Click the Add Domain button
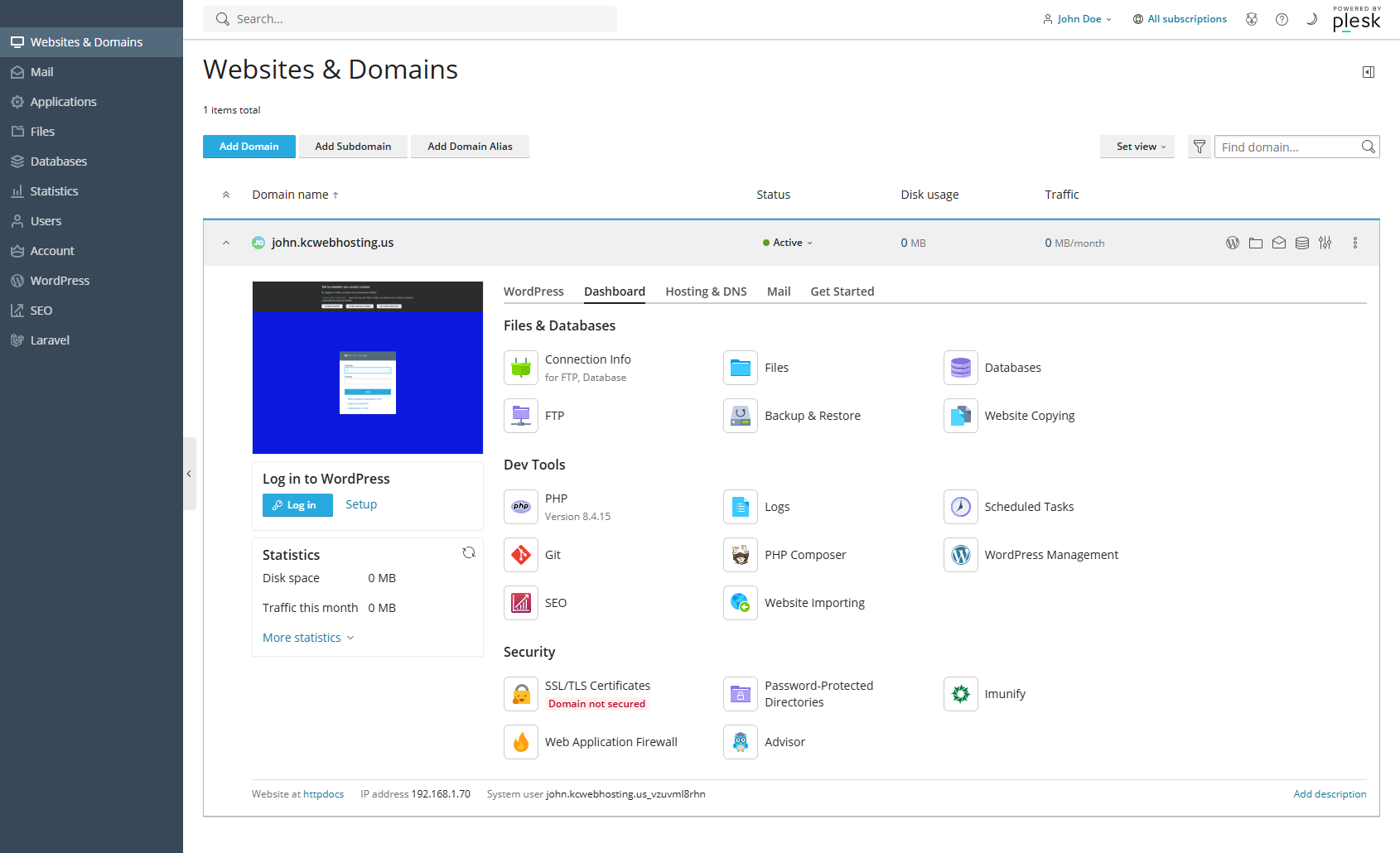This screenshot has width=1400, height=853. tap(249, 147)
